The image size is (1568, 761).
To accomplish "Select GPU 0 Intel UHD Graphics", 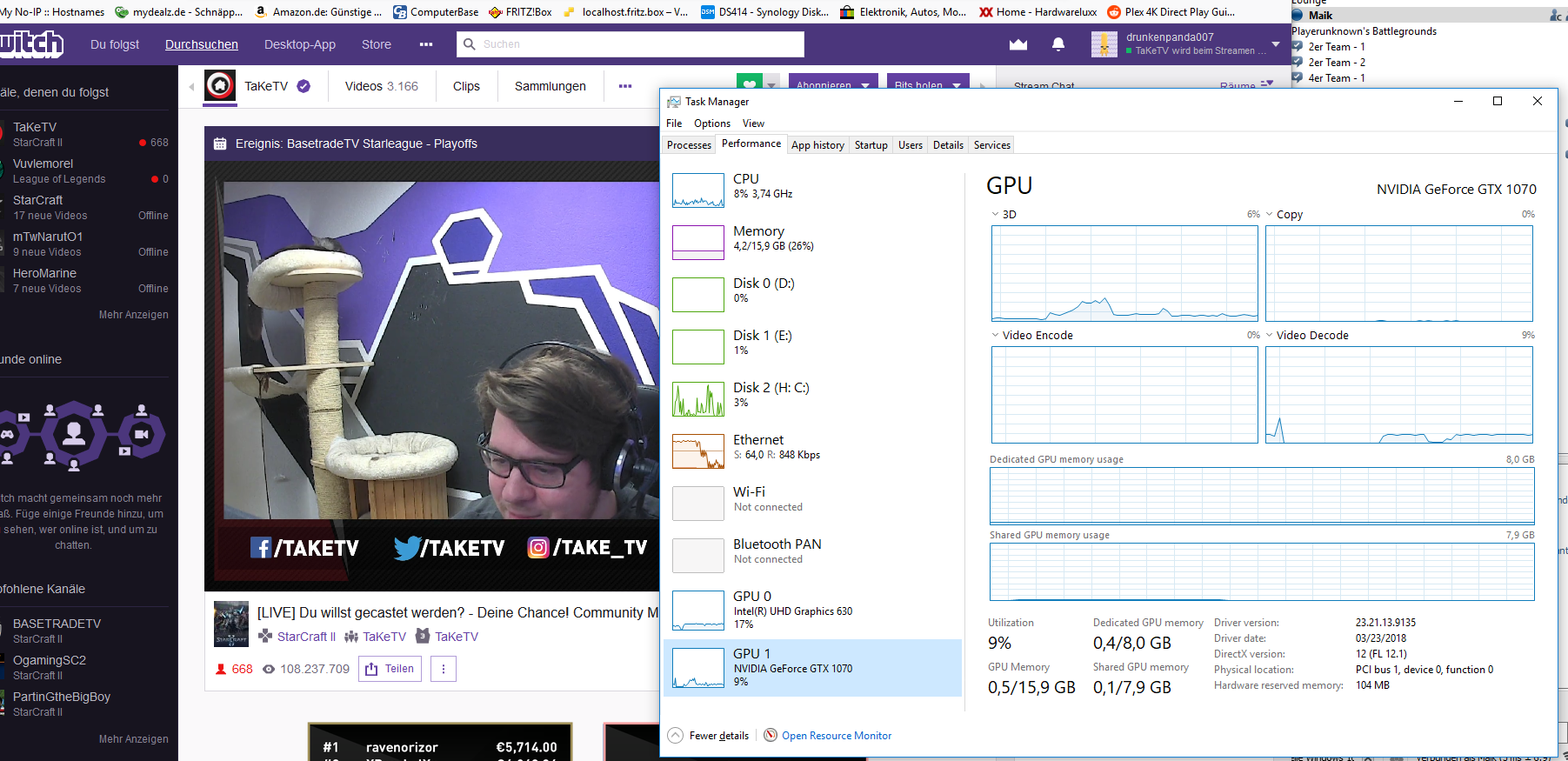I will coord(813,609).
